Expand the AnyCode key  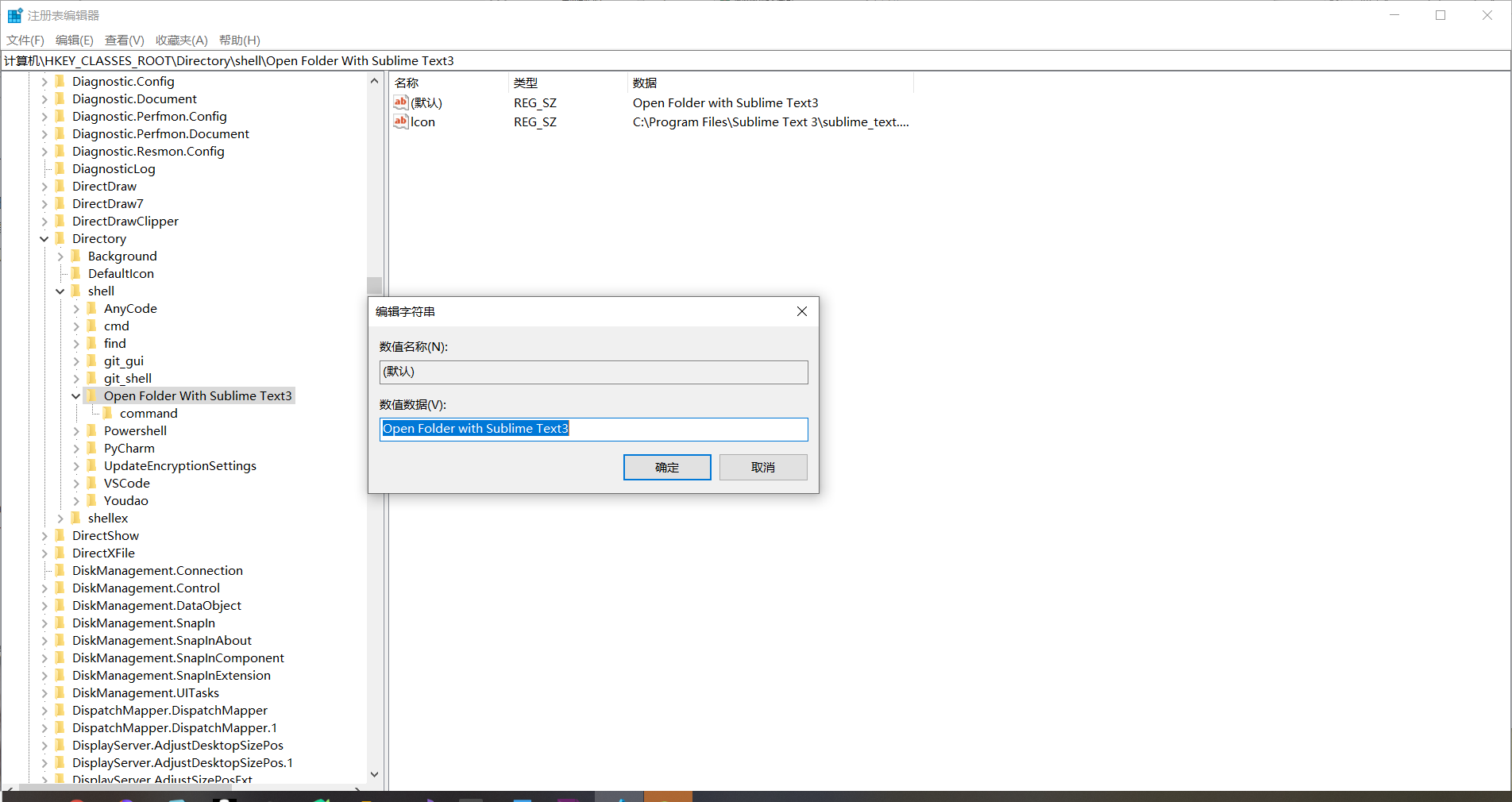pos(76,308)
